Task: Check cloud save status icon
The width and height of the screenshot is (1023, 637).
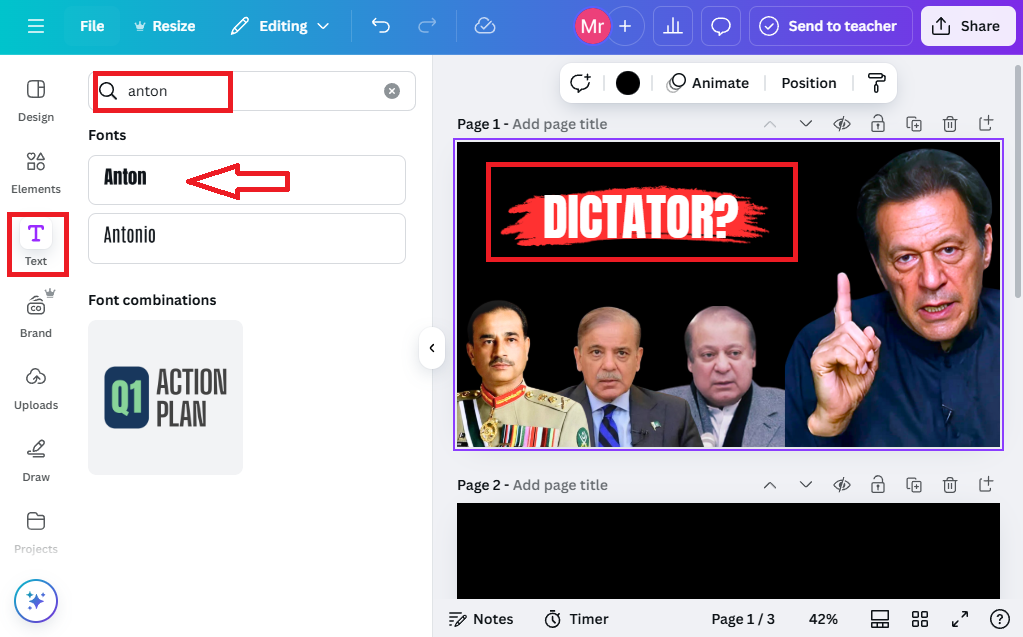Action: pos(485,26)
